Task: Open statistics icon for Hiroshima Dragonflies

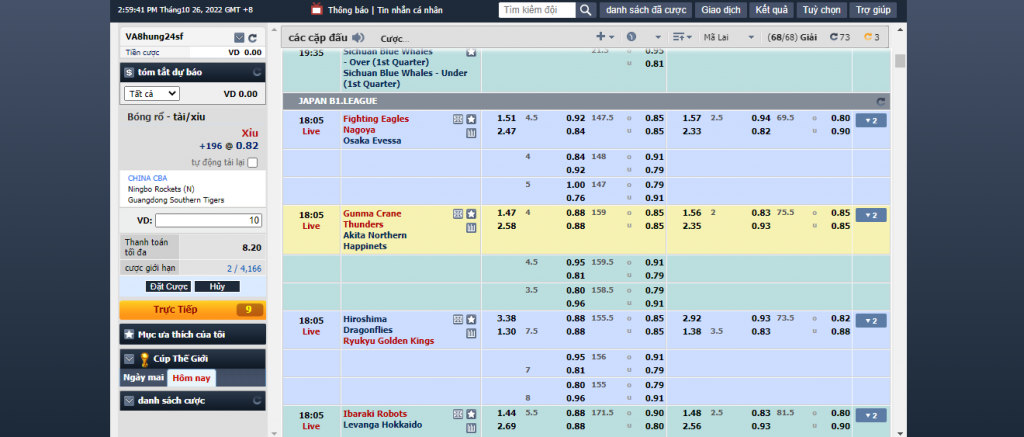Action: tap(458, 319)
